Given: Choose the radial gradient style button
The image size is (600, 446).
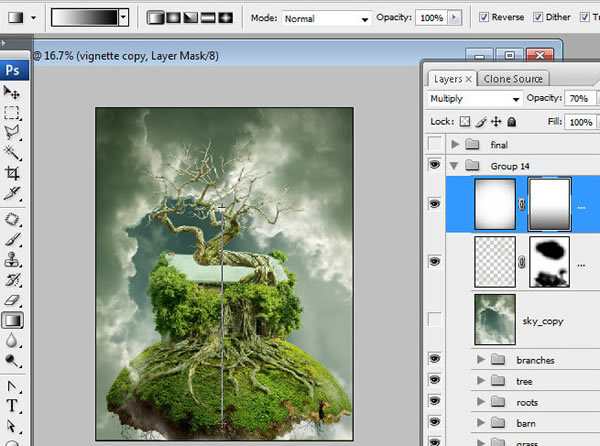Looking at the screenshot, I should (x=174, y=18).
